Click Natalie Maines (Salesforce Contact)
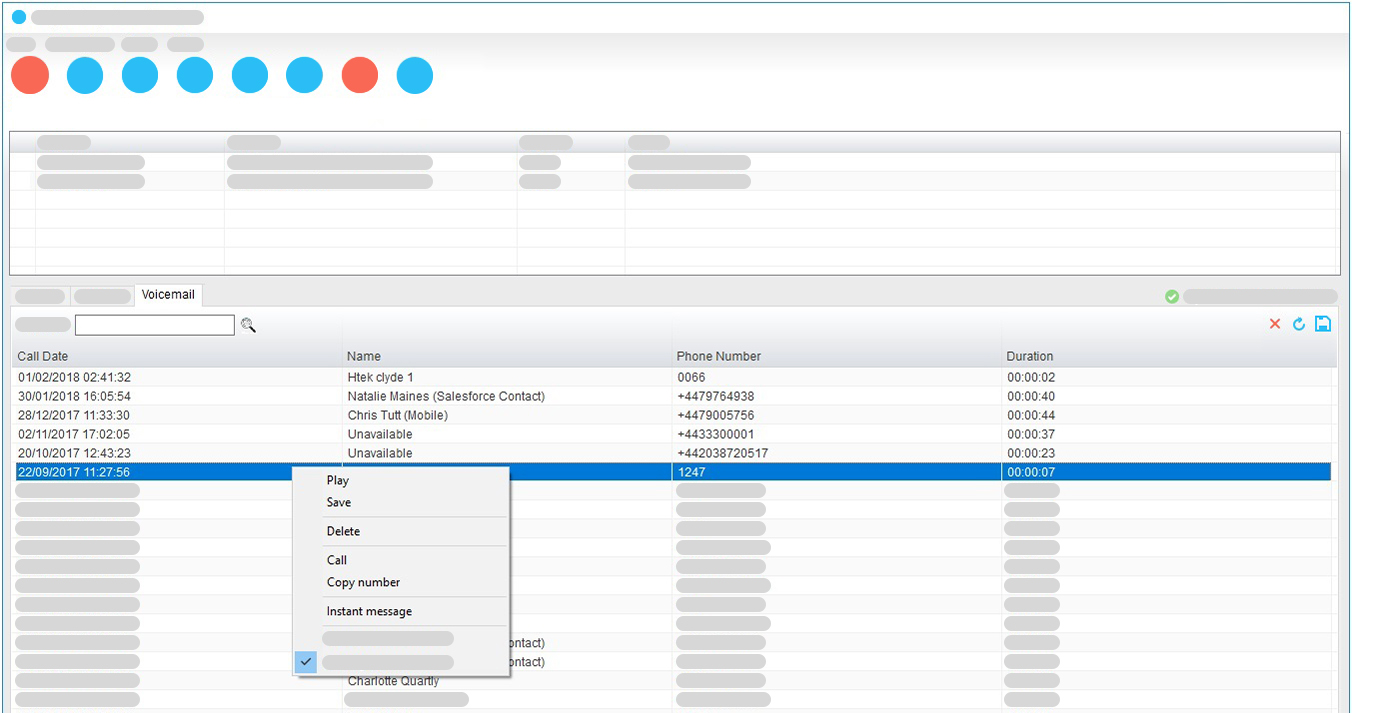Viewport: 1374px width, 713px height. [446, 397]
